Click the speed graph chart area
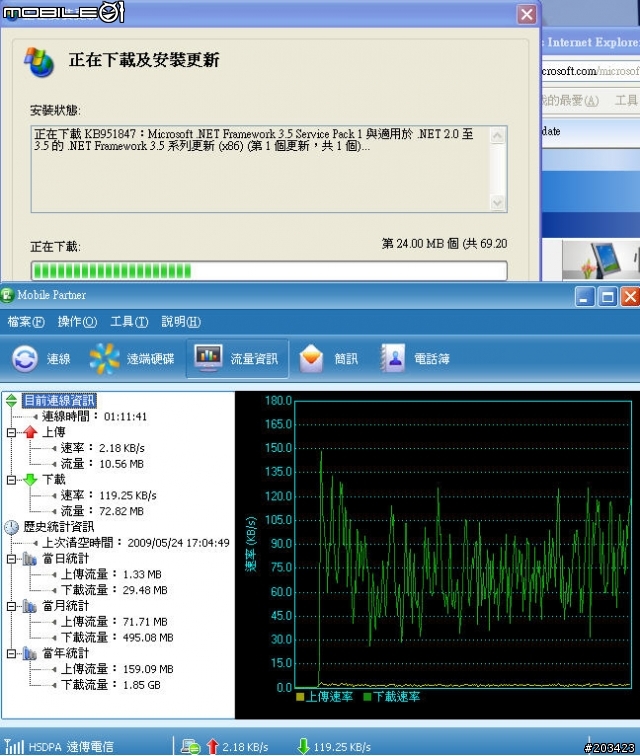This screenshot has height=756, width=640. (463, 544)
